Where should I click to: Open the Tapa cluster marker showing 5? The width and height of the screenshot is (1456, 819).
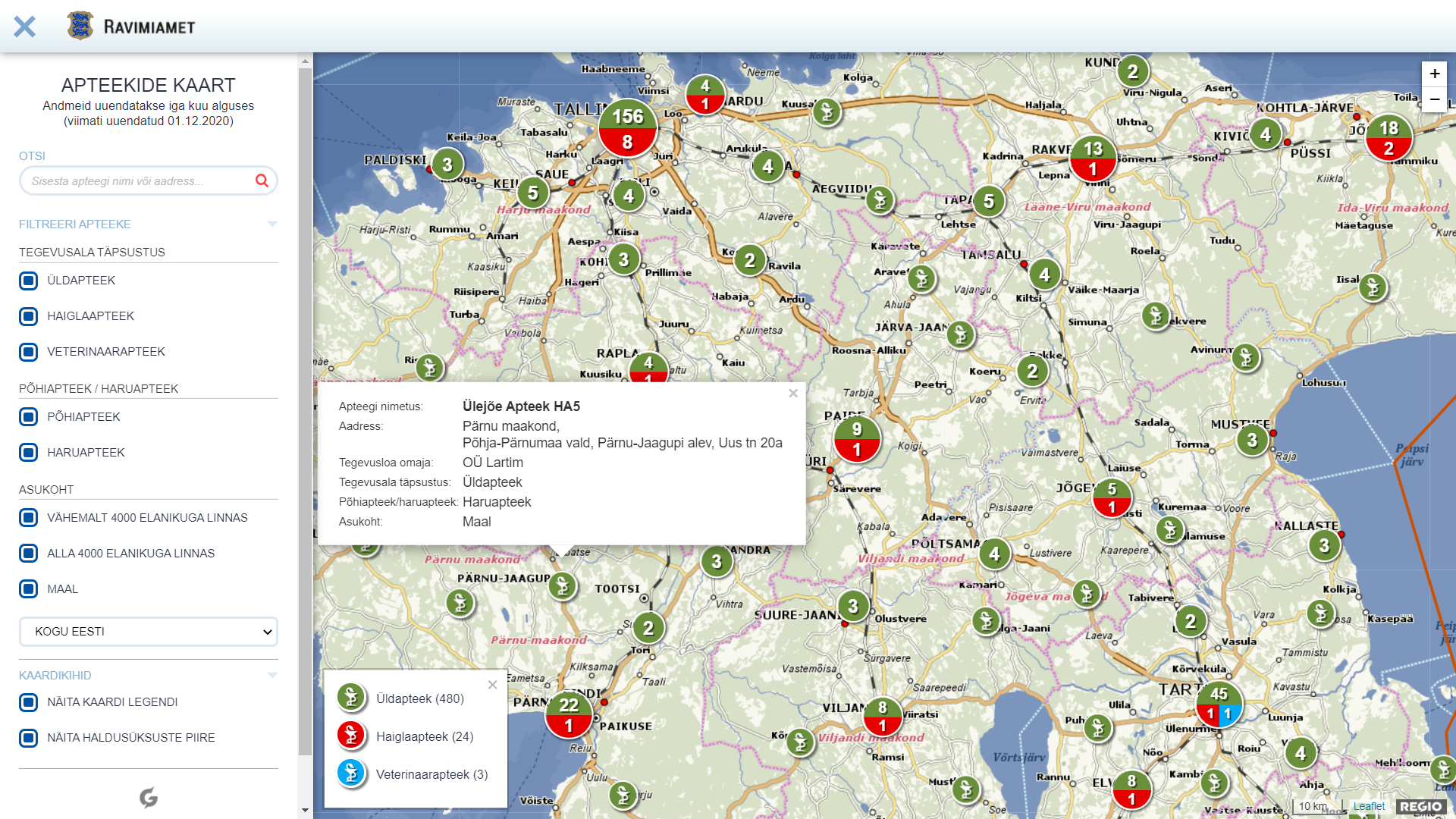coord(989,202)
